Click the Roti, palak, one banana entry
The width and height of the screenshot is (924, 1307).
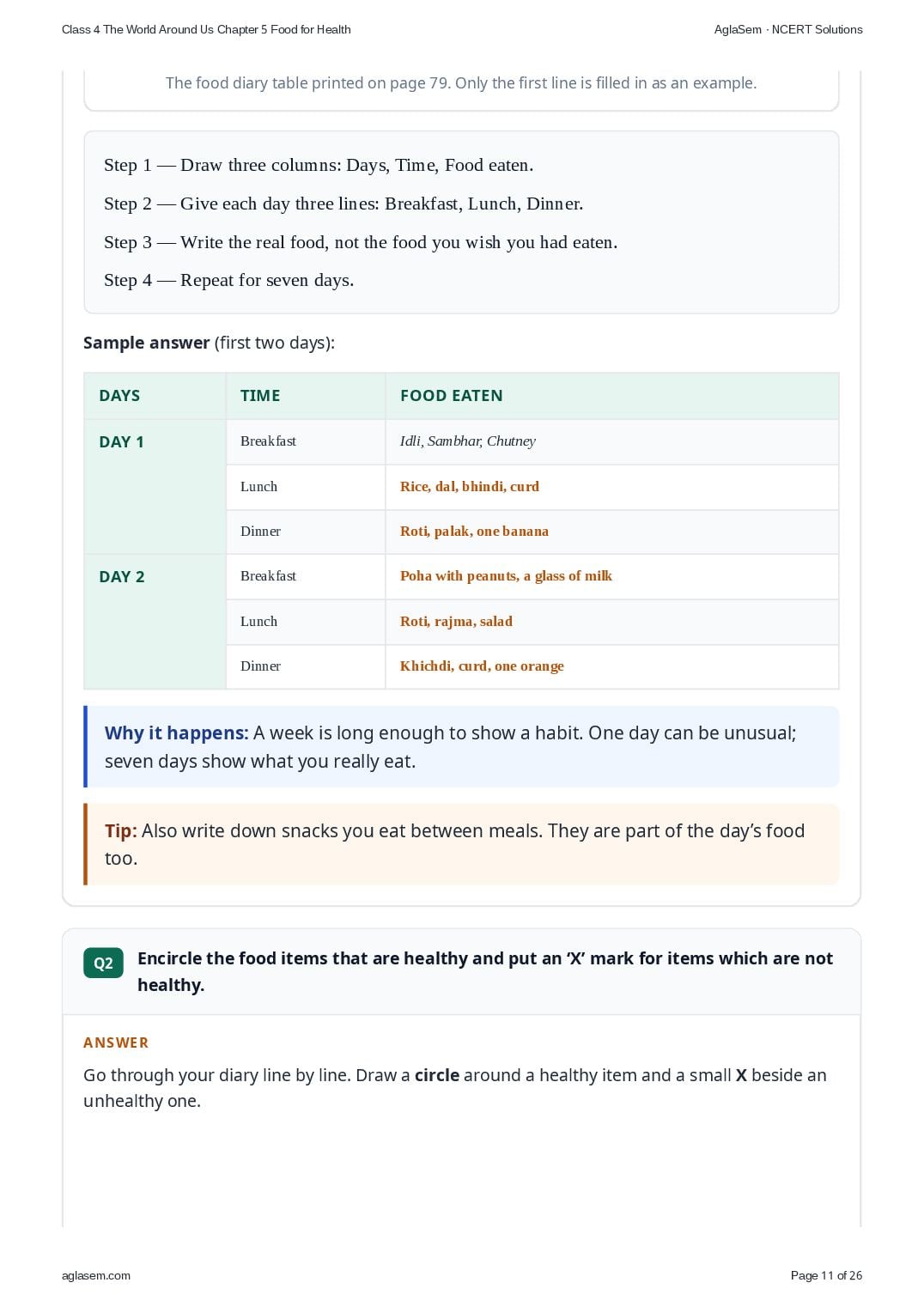[x=474, y=532]
